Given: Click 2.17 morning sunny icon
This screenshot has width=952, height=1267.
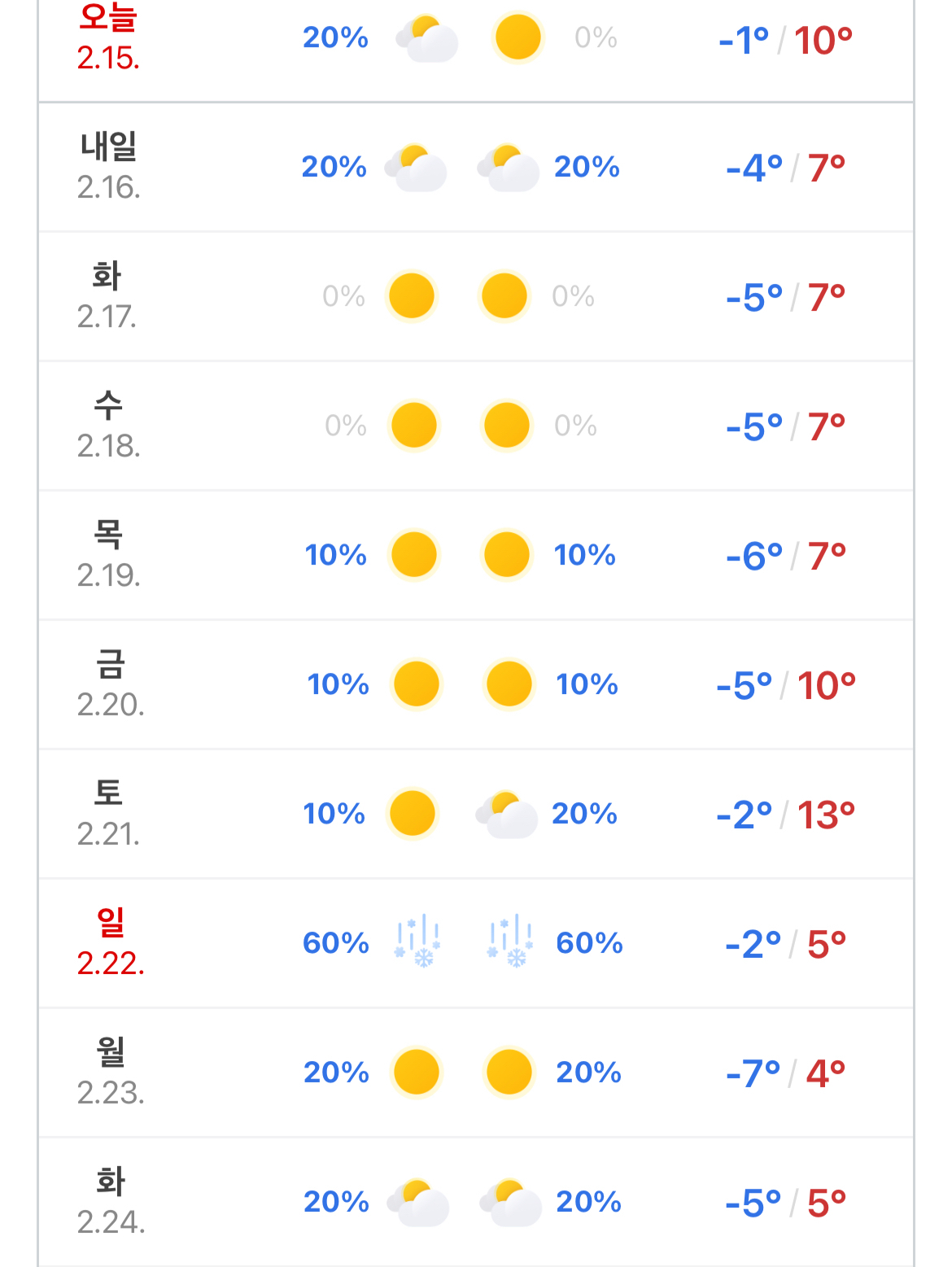Looking at the screenshot, I should click(x=412, y=296).
